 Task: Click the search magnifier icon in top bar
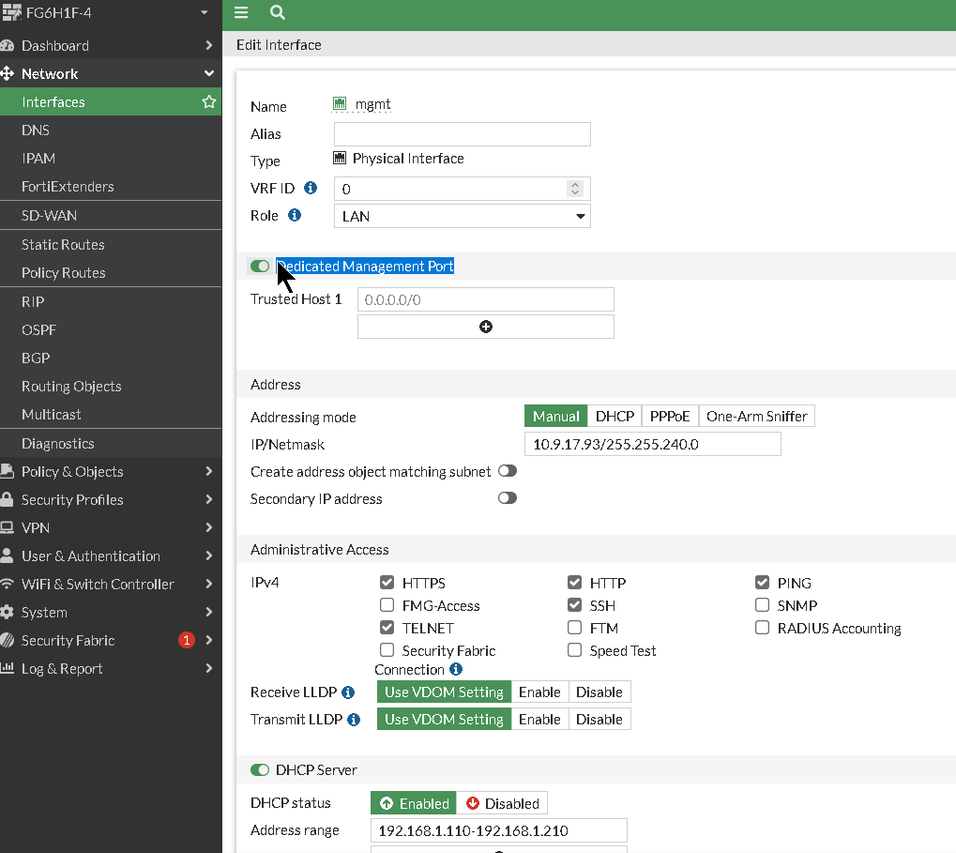click(277, 13)
